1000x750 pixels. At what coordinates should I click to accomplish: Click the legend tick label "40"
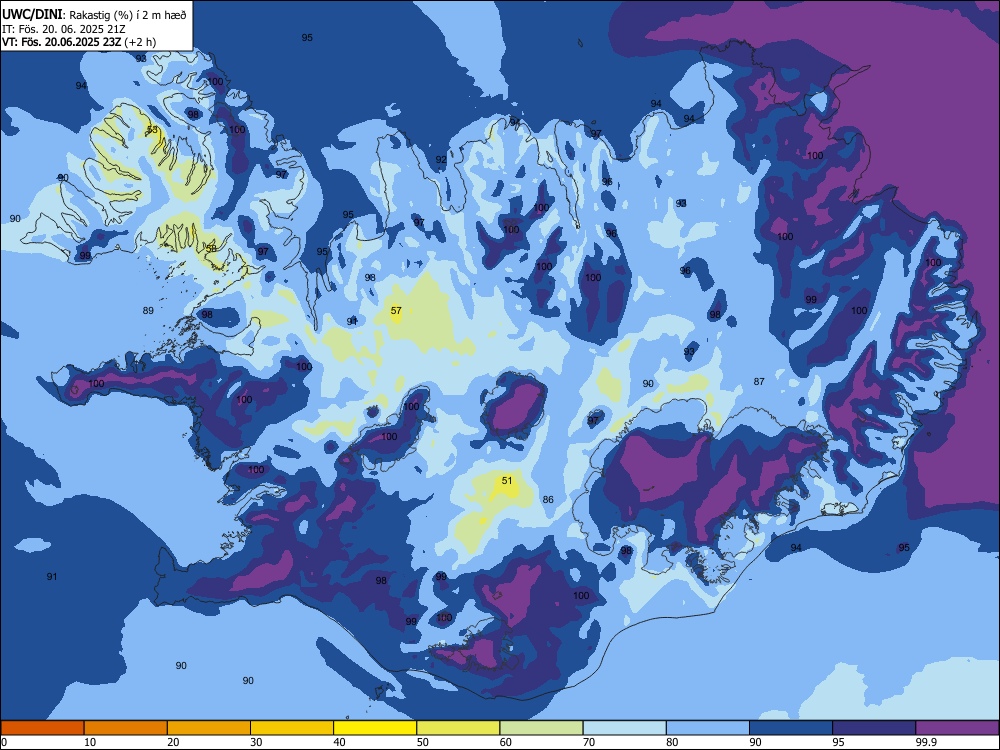point(339,742)
